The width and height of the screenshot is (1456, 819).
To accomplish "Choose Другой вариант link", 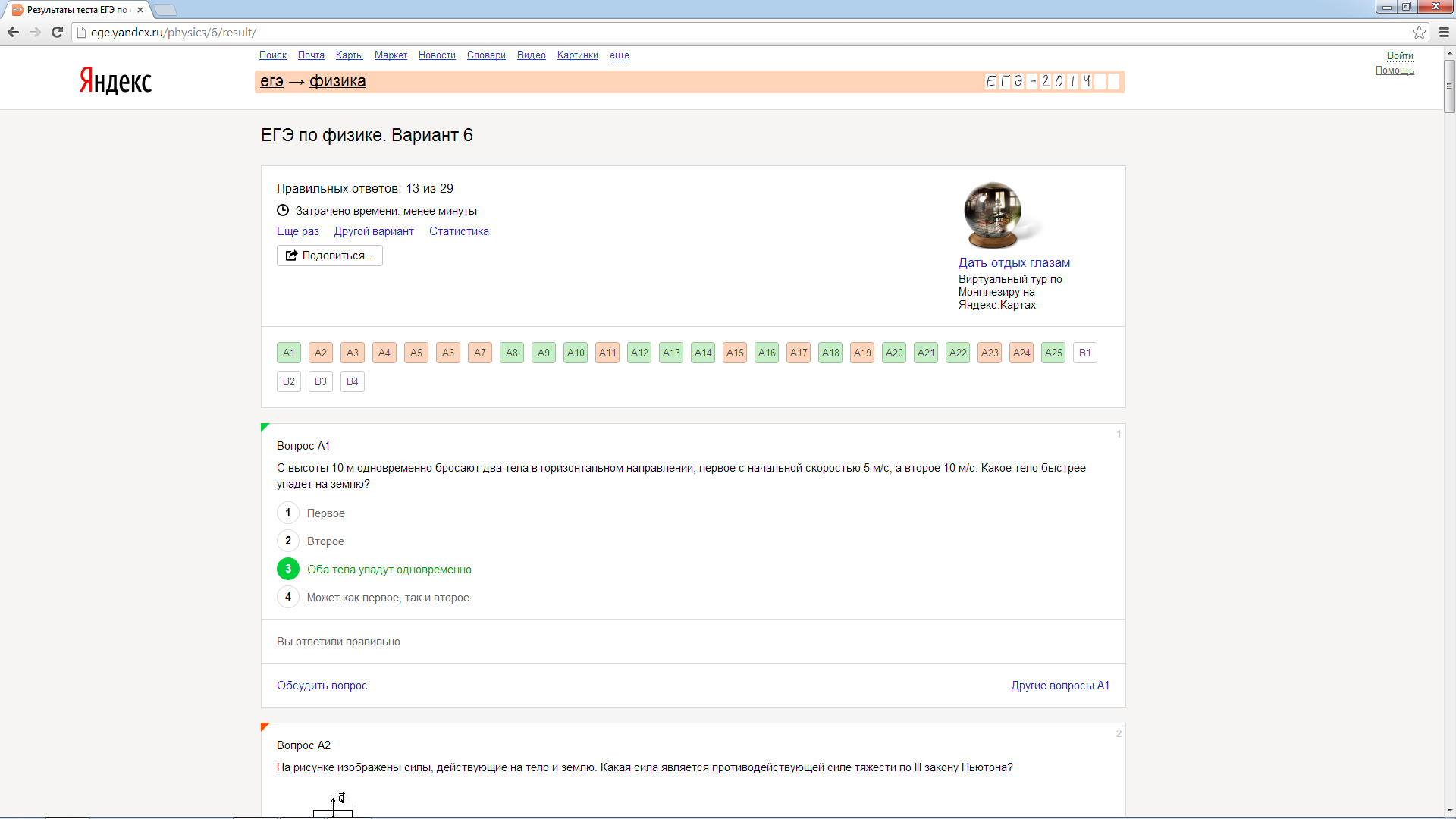I will [374, 231].
